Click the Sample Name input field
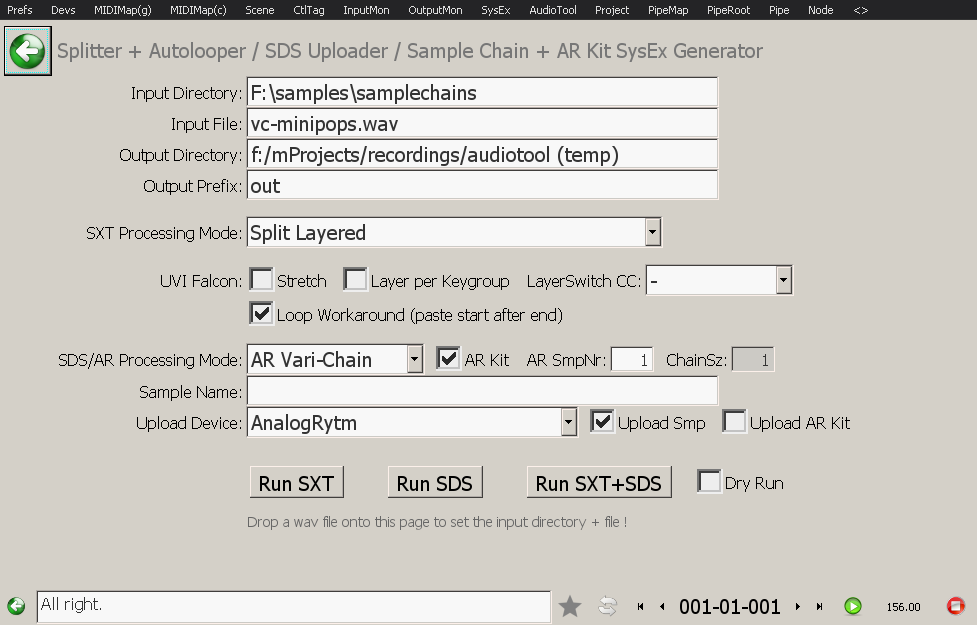 tap(481, 391)
